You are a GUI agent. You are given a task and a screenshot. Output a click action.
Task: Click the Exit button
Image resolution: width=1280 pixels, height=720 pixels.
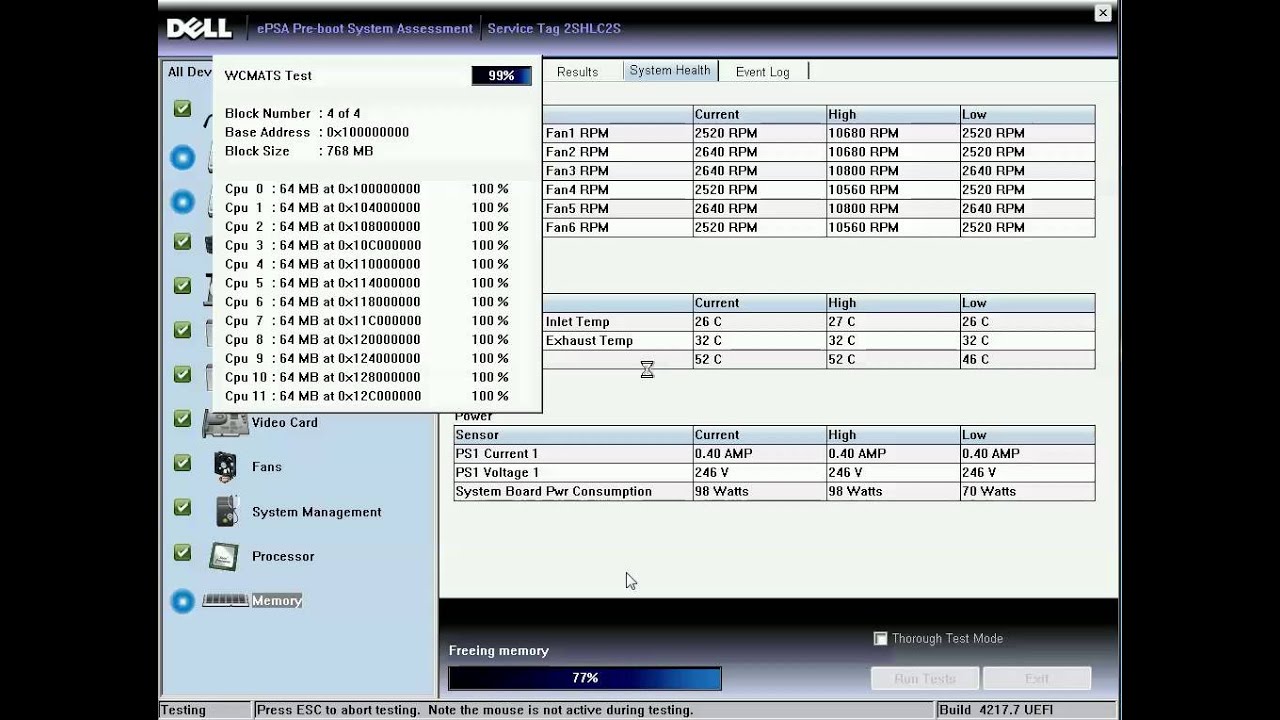click(x=1037, y=678)
